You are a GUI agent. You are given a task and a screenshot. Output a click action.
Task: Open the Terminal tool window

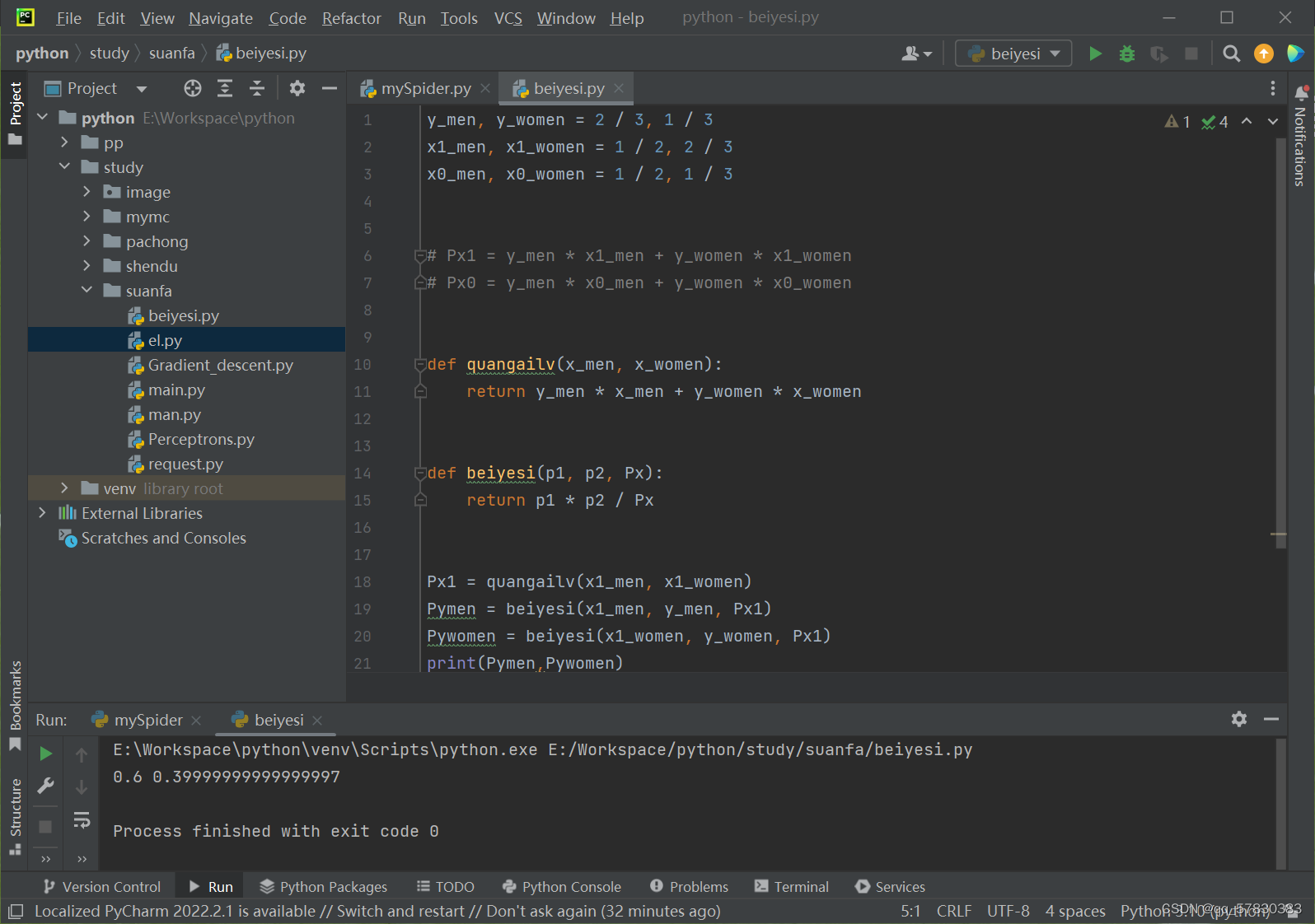(x=792, y=887)
